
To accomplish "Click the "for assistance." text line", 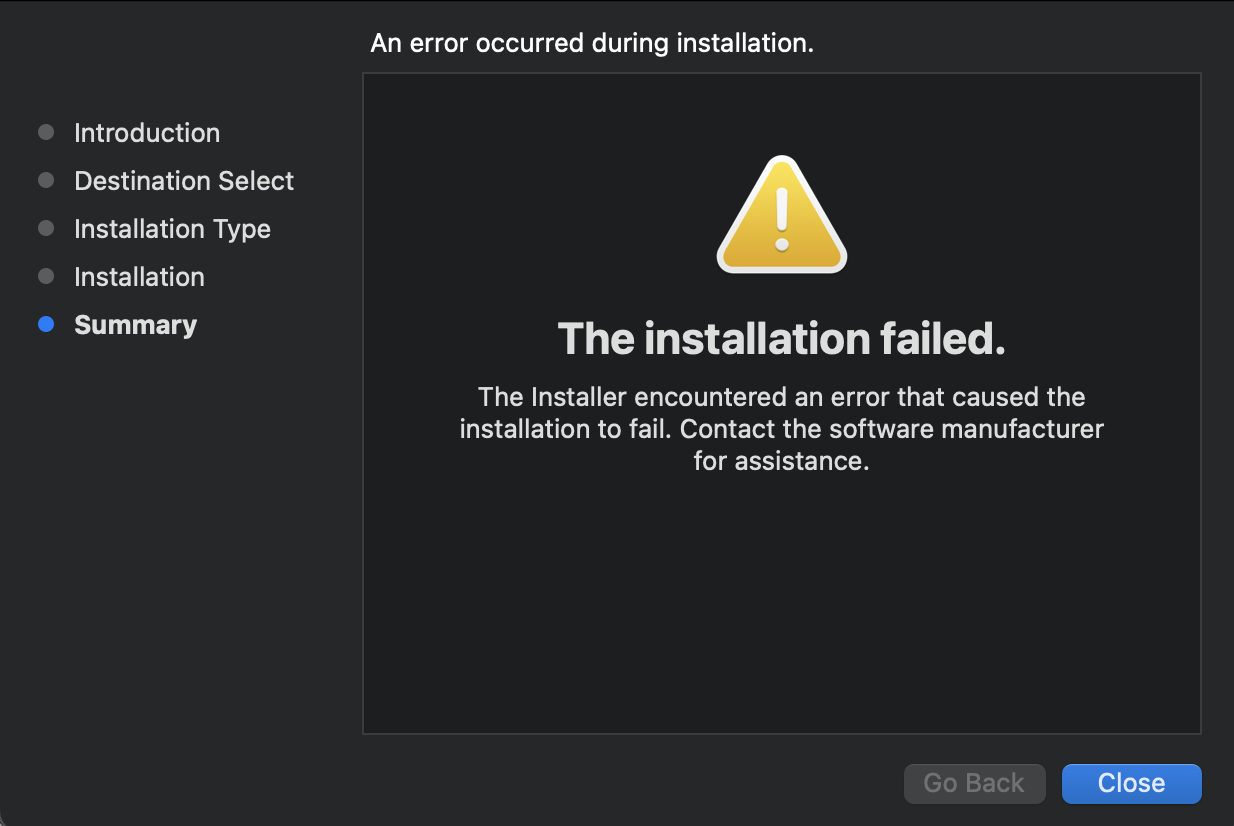I will point(782,461).
